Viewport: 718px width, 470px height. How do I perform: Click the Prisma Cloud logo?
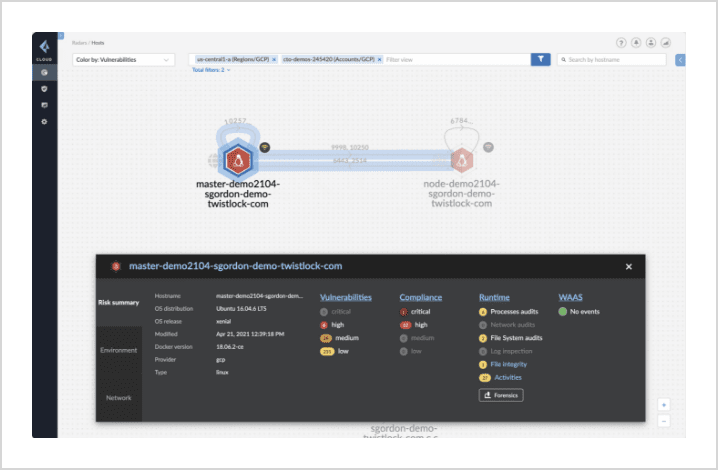click(44, 47)
